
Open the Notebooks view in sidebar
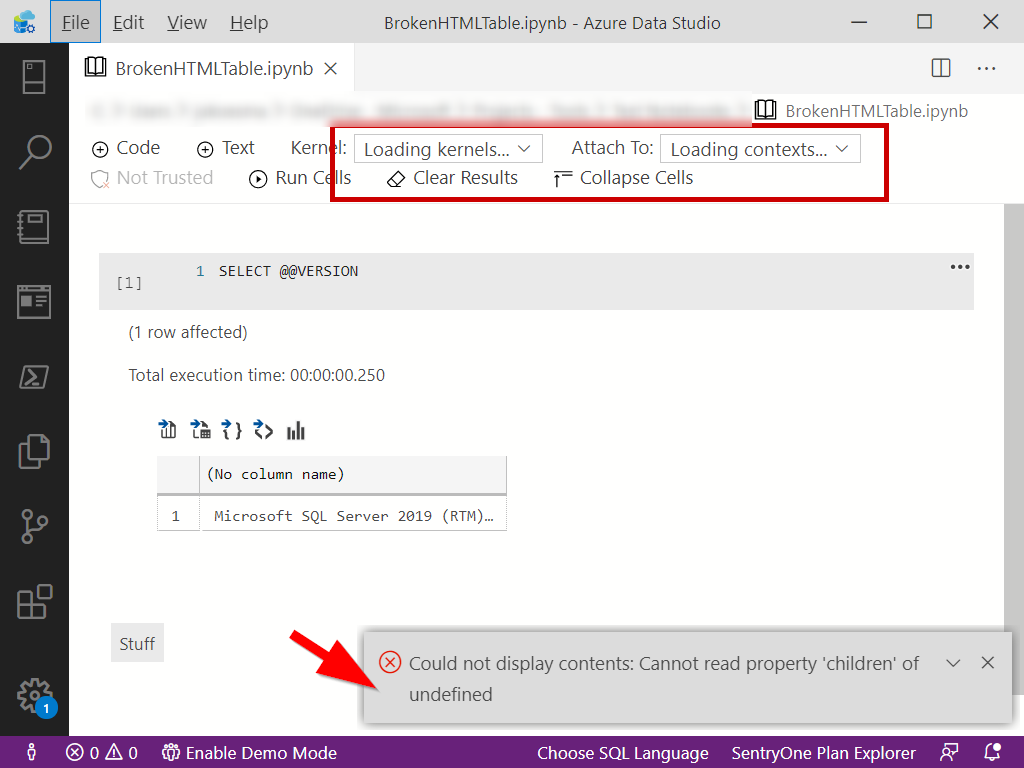click(x=35, y=227)
